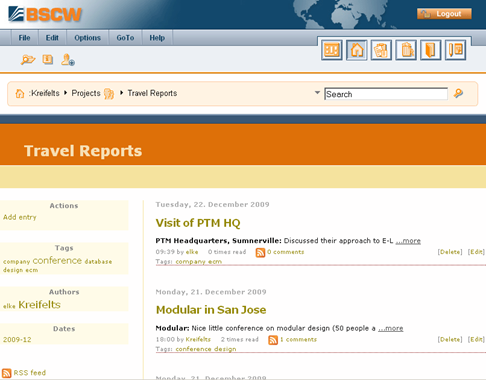
Task: Expand the dropdown arrow left of Search field
Action: [317, 92]
